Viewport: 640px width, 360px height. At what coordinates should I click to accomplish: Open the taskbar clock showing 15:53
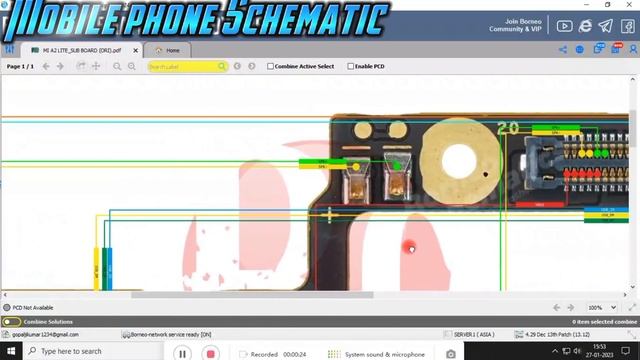click(x=600, y=351)
